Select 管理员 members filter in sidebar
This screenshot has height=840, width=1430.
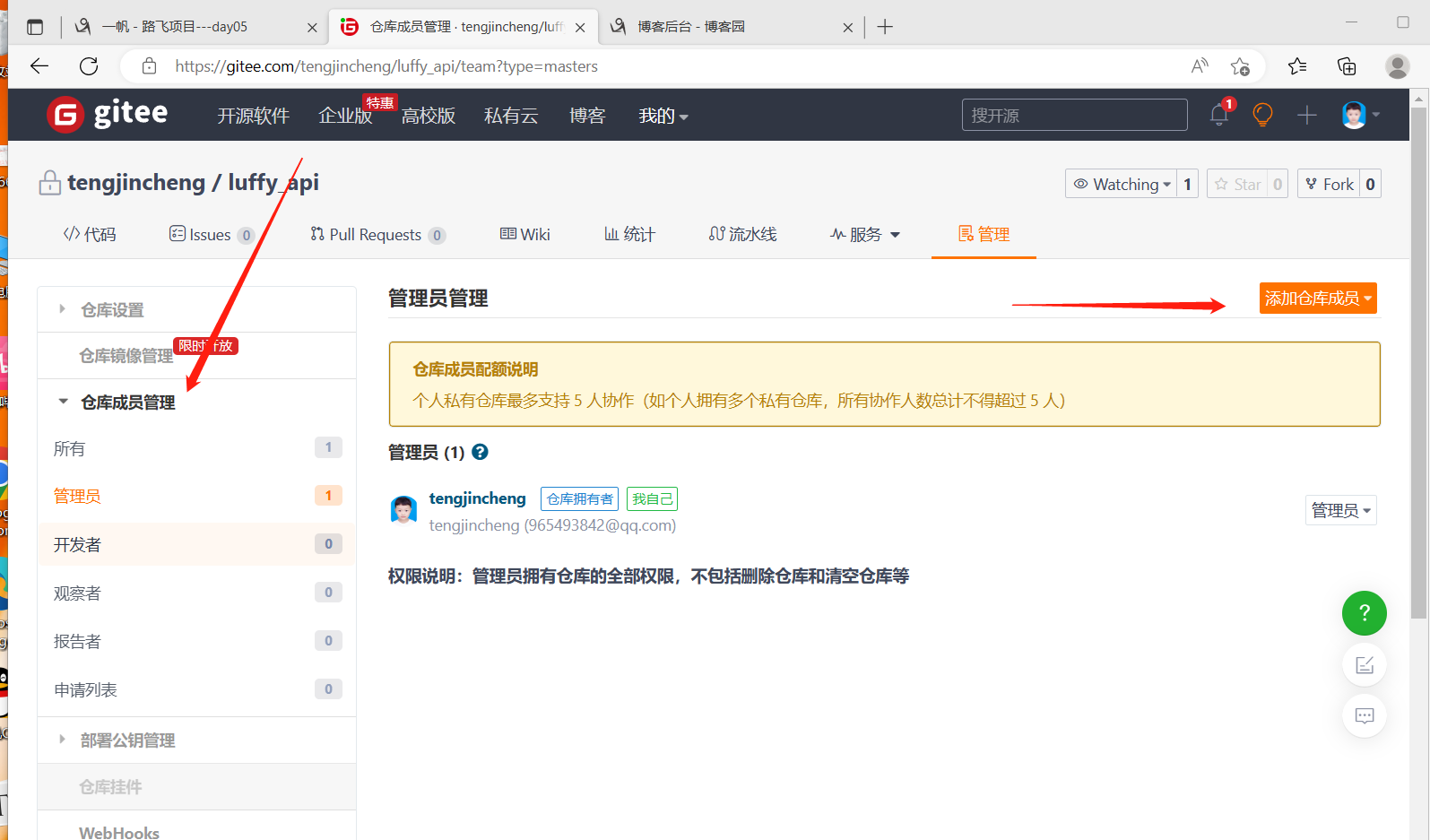click(x=196, y=496)
